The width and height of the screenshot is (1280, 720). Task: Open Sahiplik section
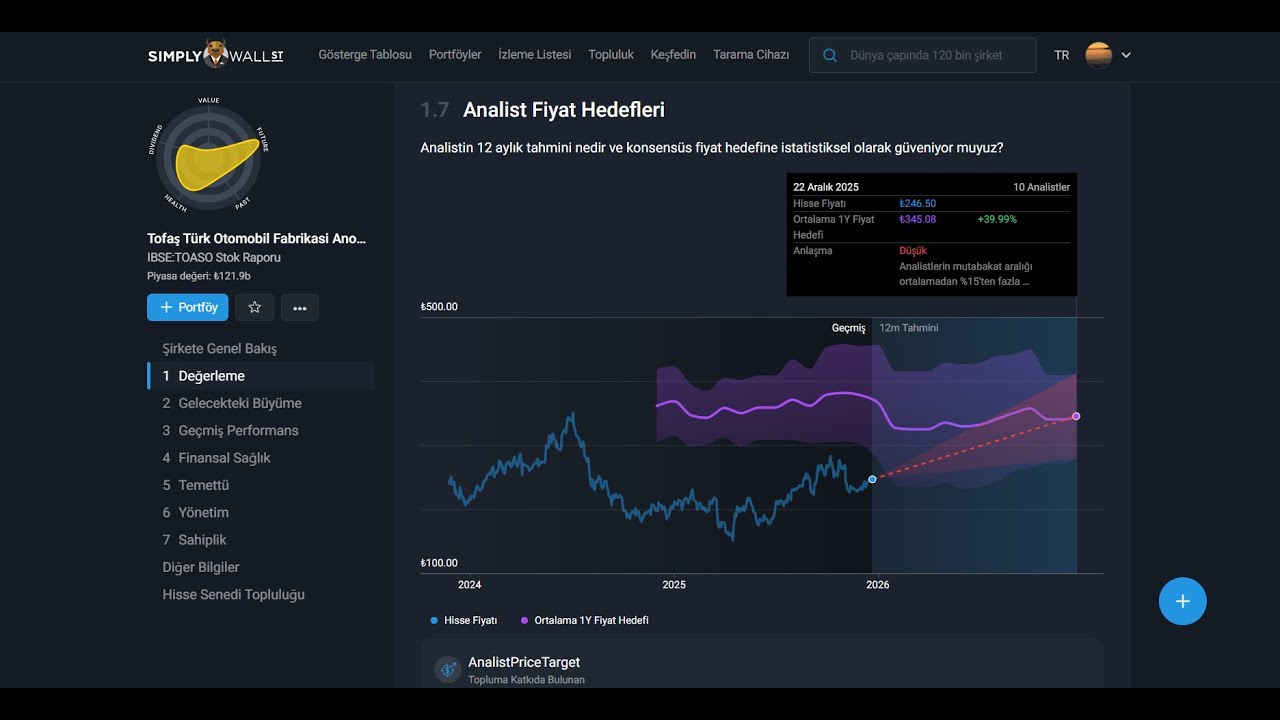[195, 540]
